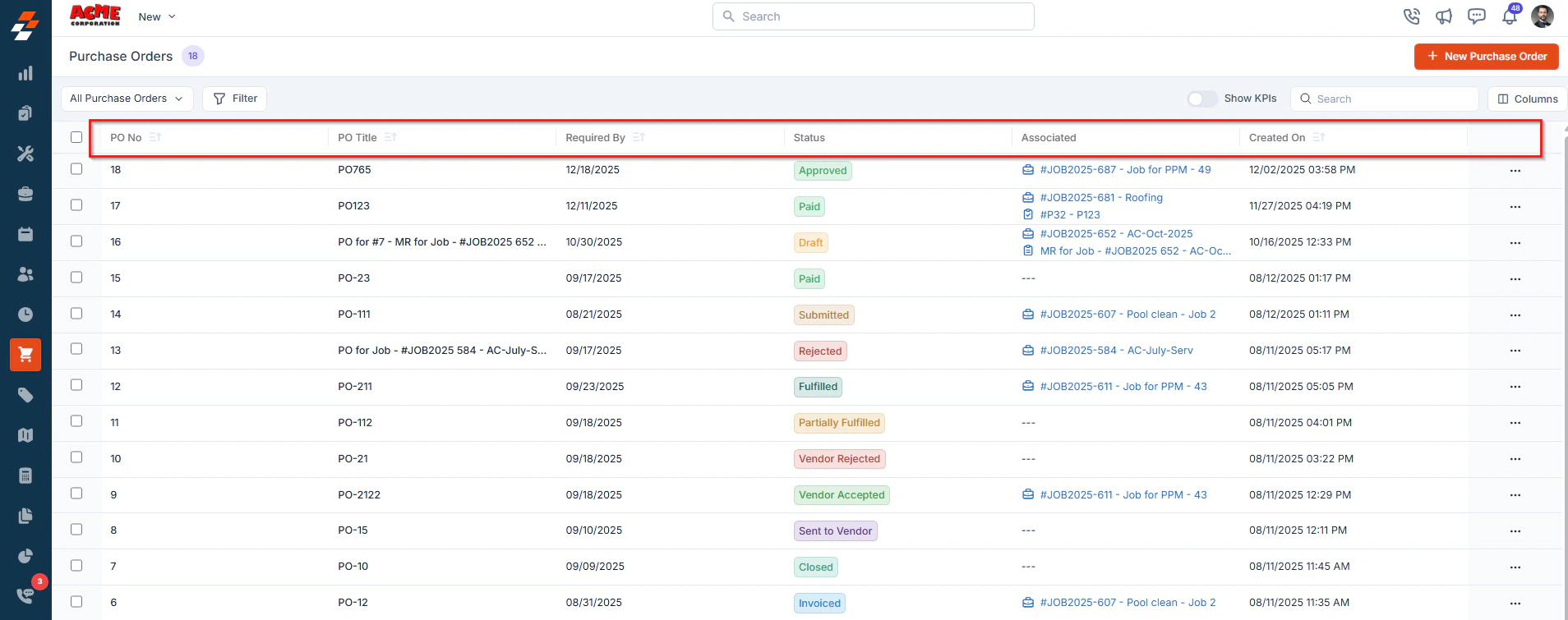Click the Draft status badge
This screenshot has width=1568, height=620.
[810, 243]
